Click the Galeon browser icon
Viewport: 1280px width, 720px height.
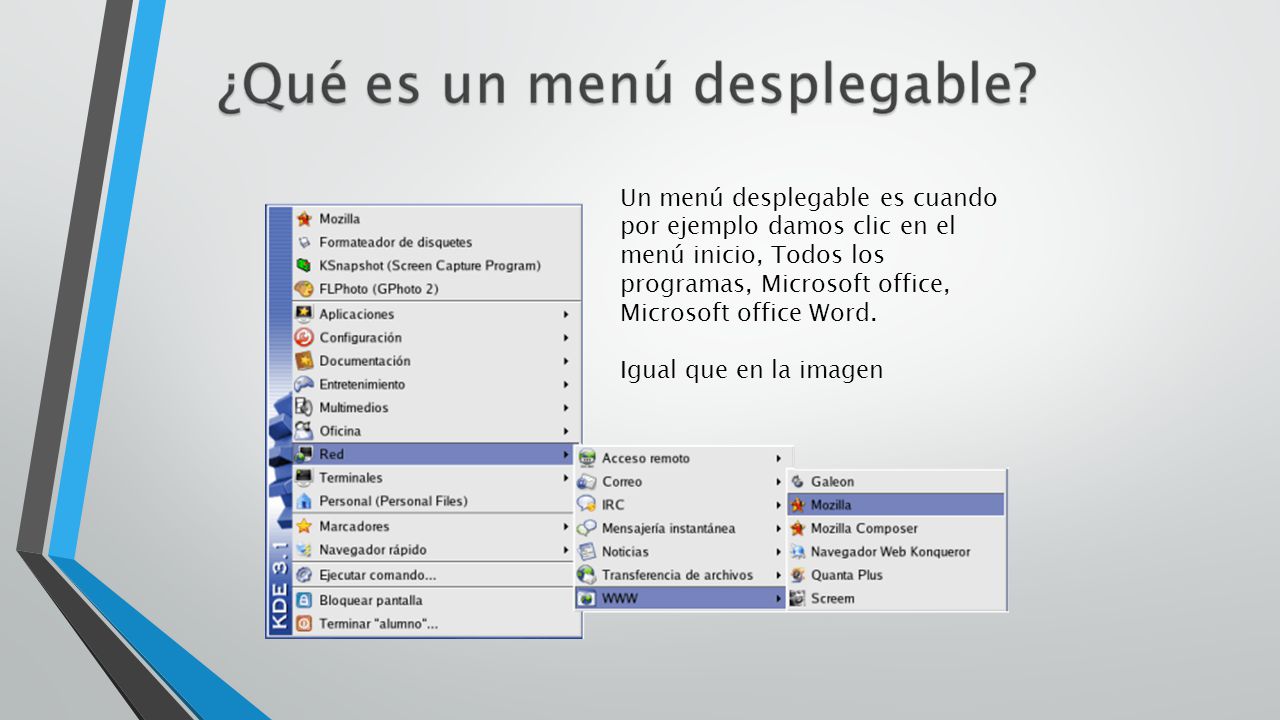click(x=798, y=482)
